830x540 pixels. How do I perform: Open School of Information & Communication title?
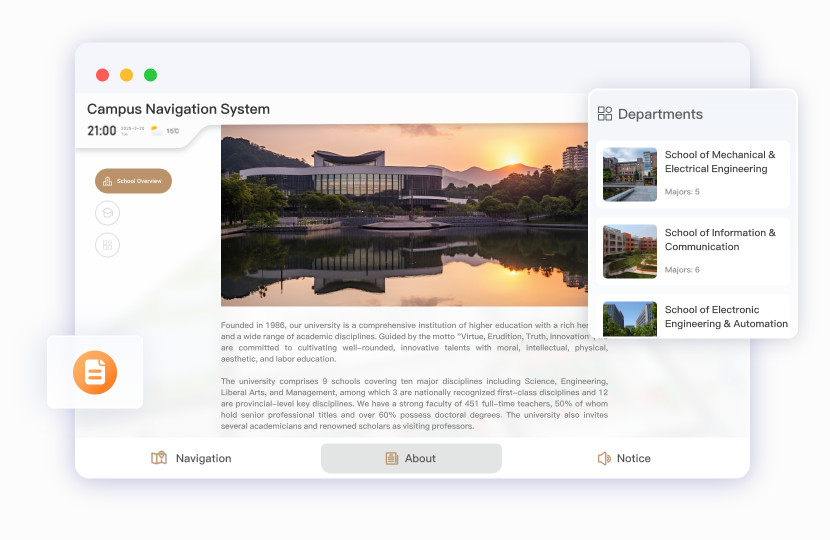720,240
